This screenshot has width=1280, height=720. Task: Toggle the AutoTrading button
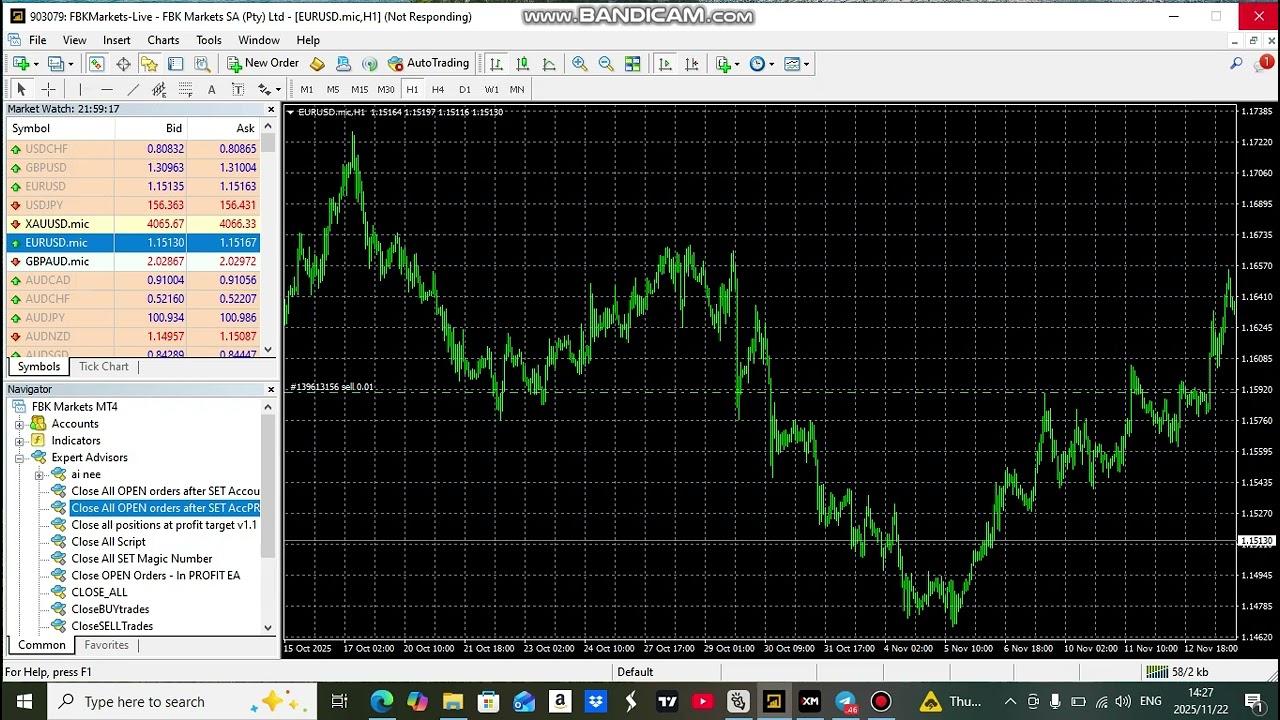(x=428, y=64)
